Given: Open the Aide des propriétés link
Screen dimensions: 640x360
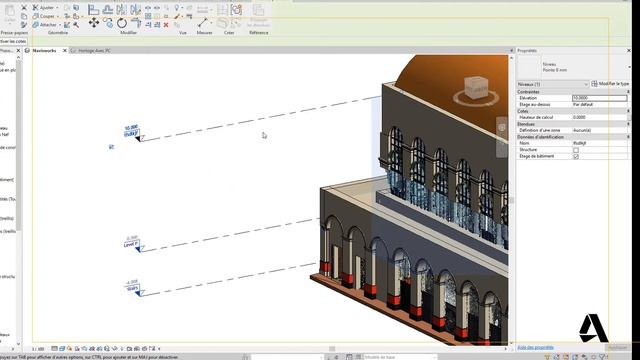Looking at the screenshot, I should [x=535, y=348].
